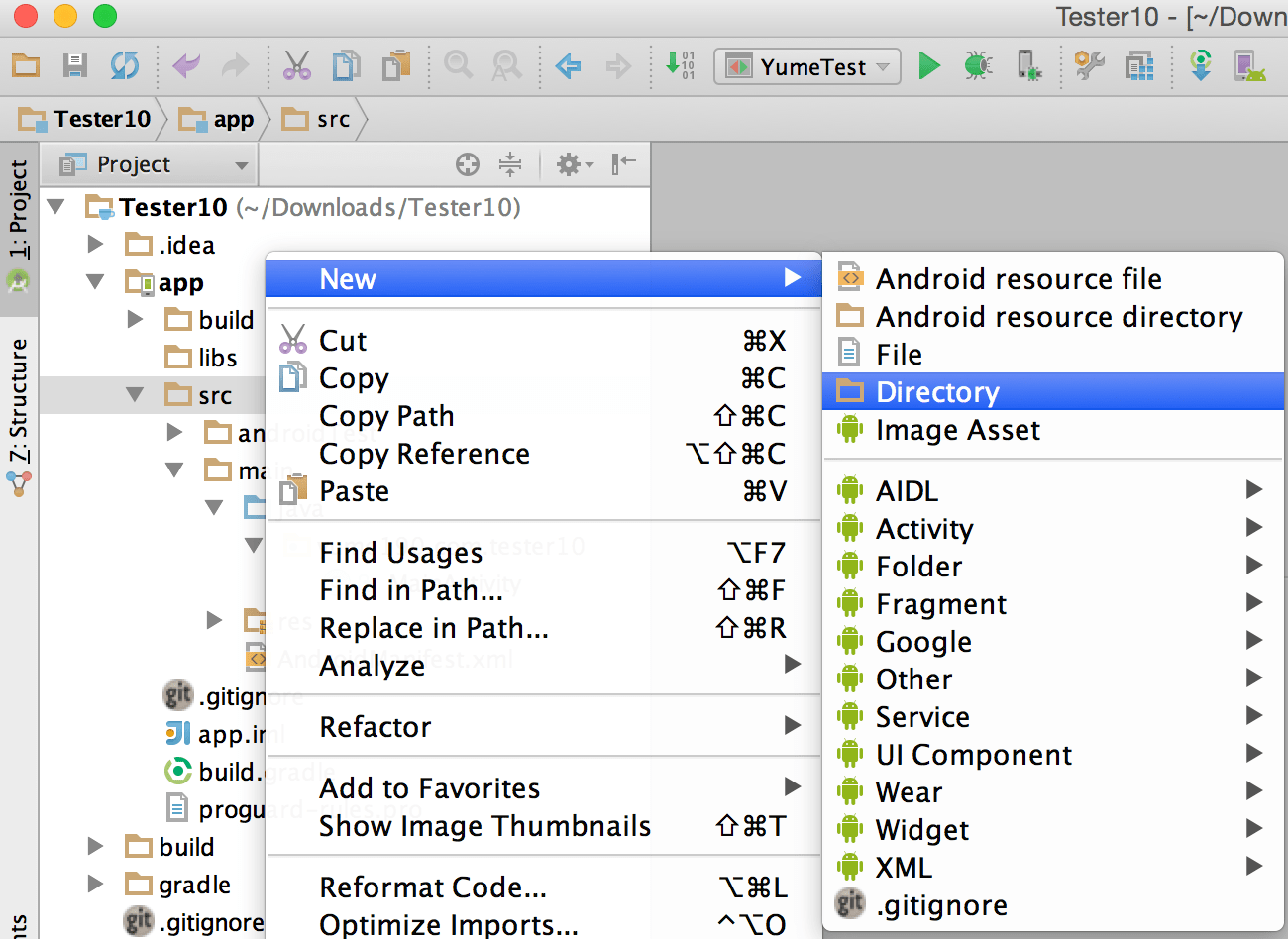Open Fragment submenu
The width and height of the screenshot is (1288, 939).
coord(1053,604)
